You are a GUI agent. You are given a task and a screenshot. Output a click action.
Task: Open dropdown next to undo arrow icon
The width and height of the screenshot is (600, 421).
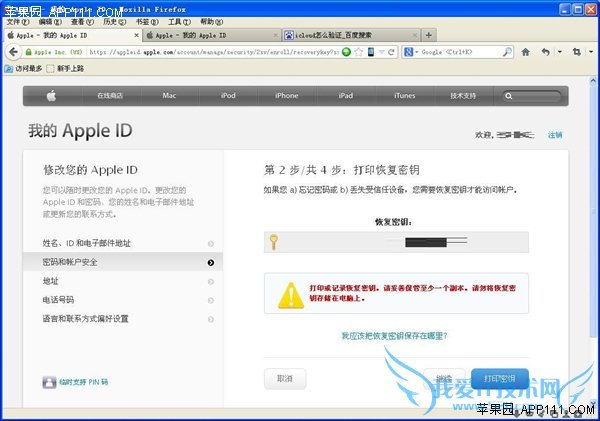click(560, 52)
